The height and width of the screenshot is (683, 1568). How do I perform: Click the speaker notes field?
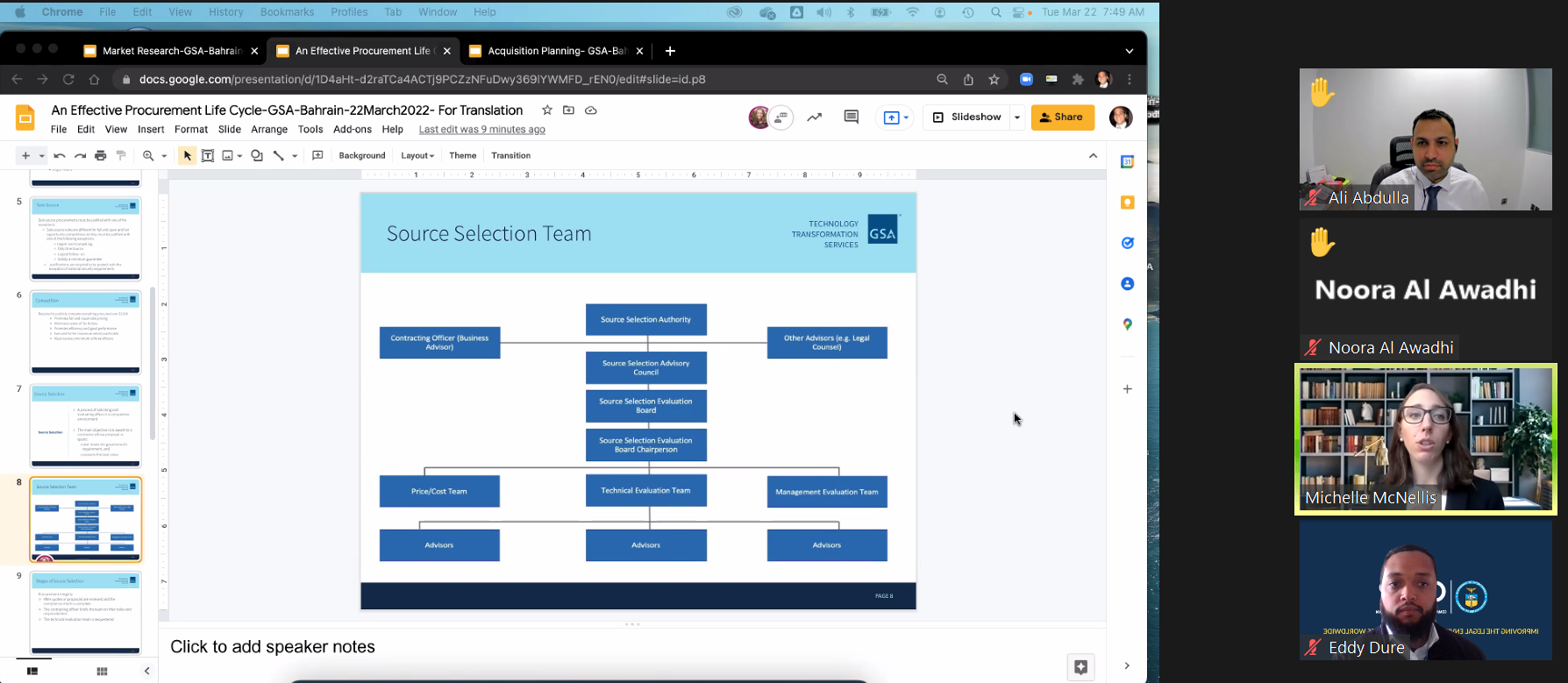pyautogui.click(x=273, y=647)
